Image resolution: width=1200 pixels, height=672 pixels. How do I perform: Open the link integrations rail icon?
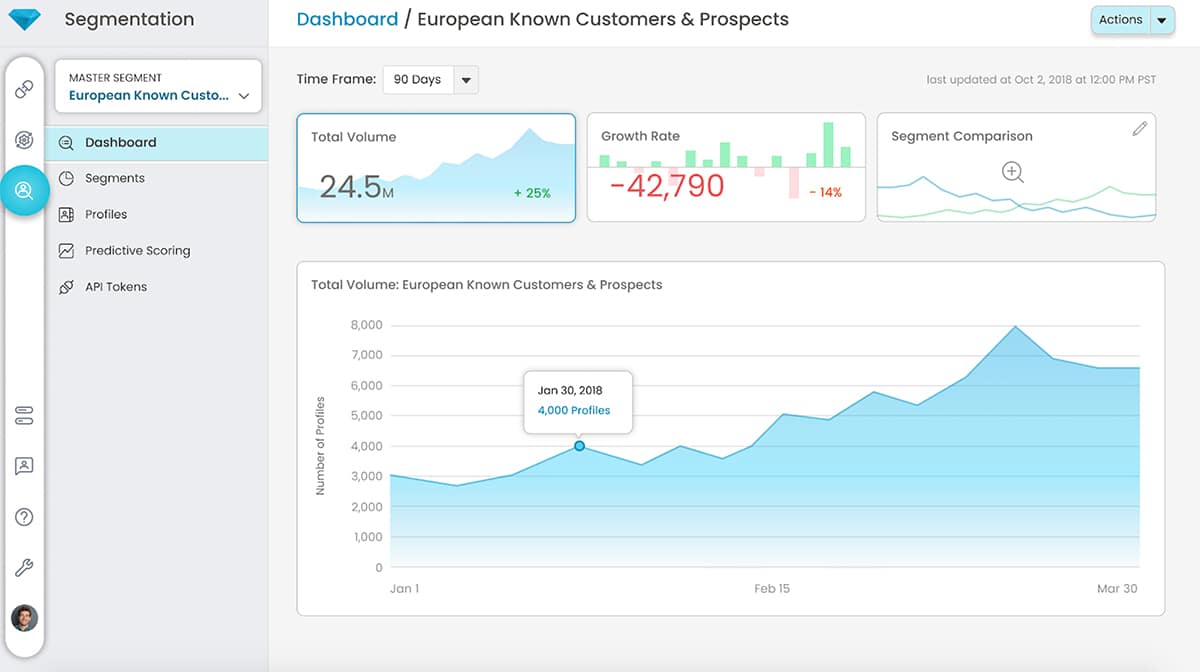coord(24,89)
